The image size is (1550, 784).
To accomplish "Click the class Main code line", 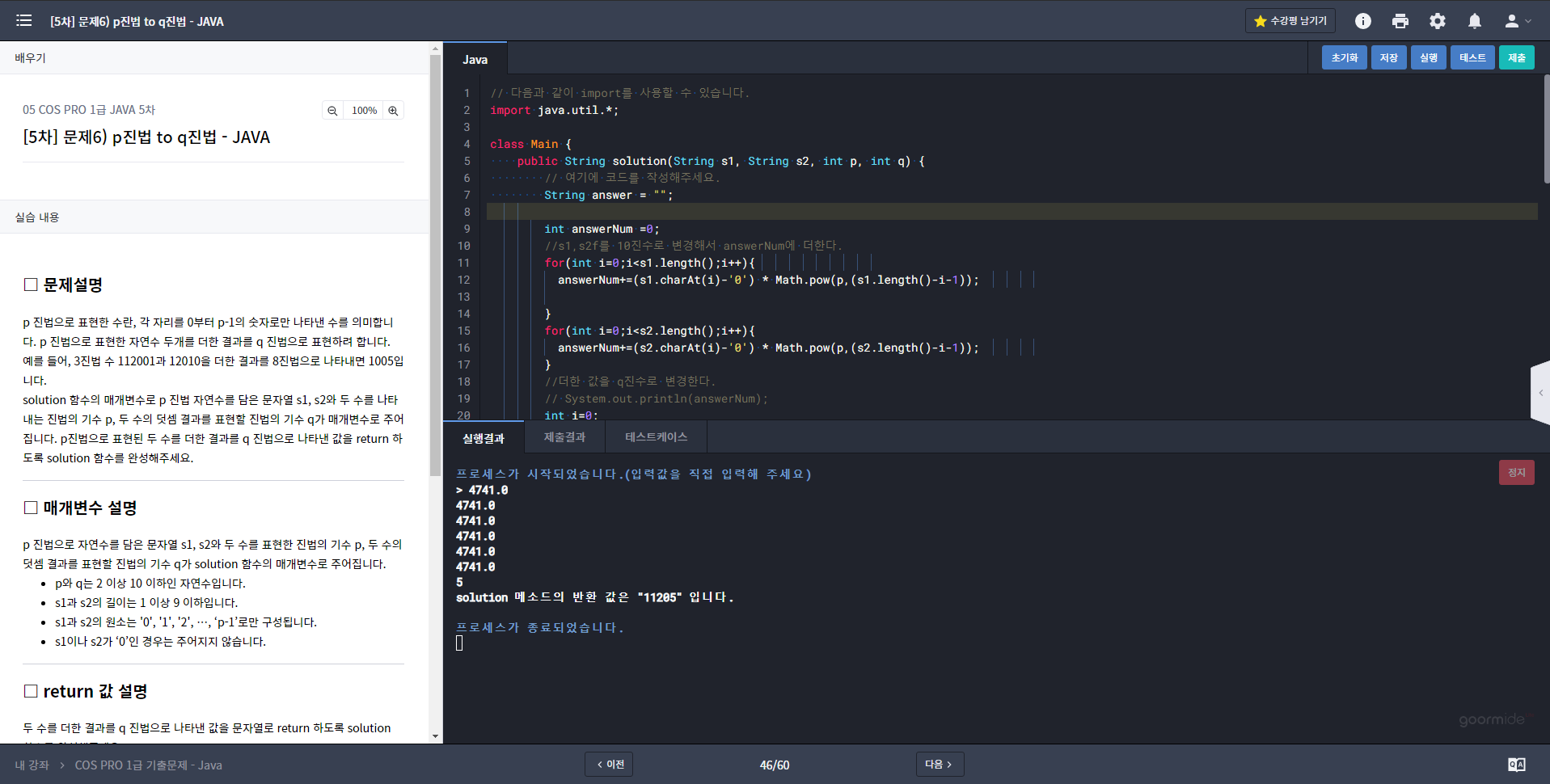I will pyautogui.click(x=530, y=144).
